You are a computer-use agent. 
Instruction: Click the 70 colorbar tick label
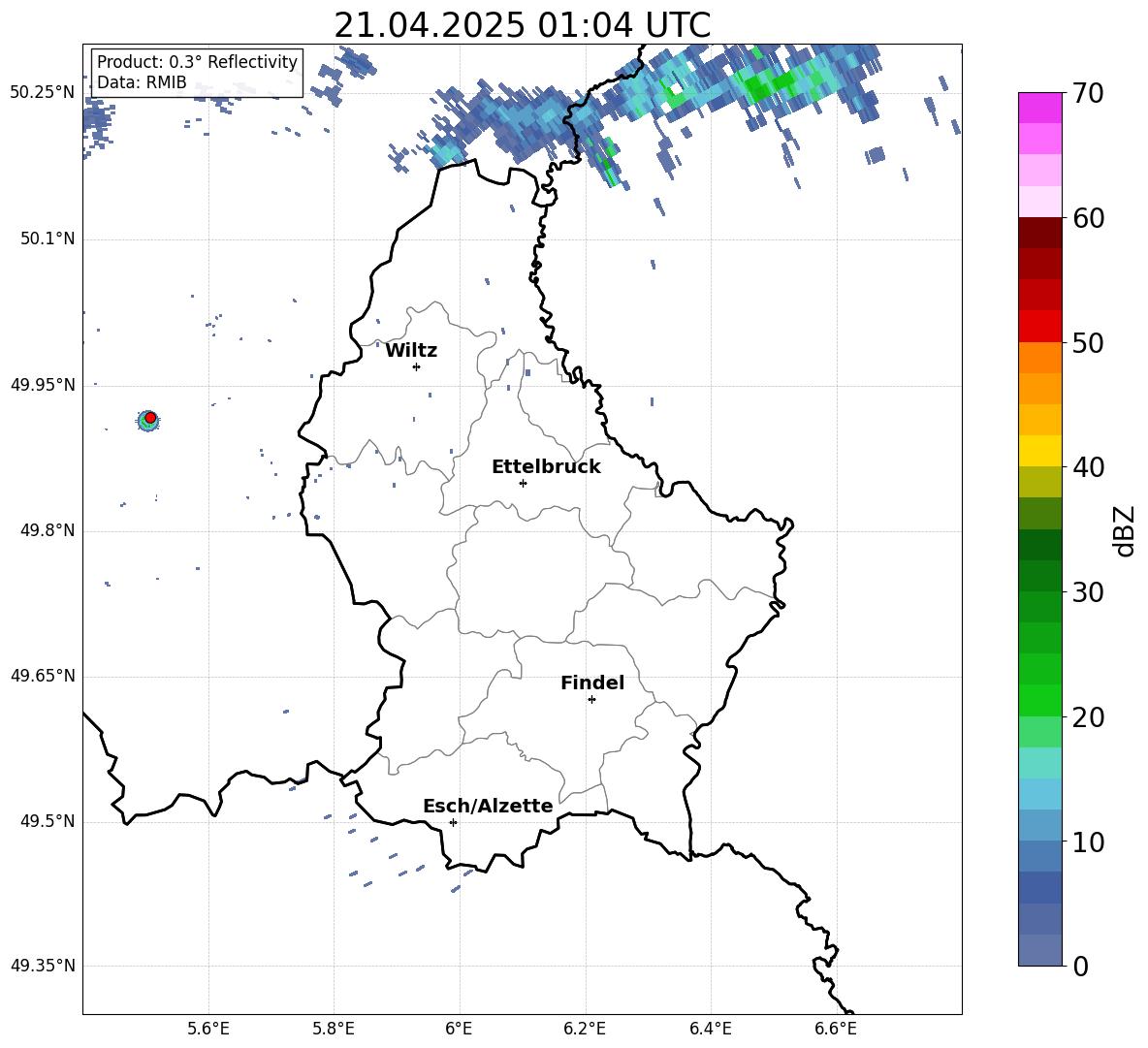tap(1087, 94)
